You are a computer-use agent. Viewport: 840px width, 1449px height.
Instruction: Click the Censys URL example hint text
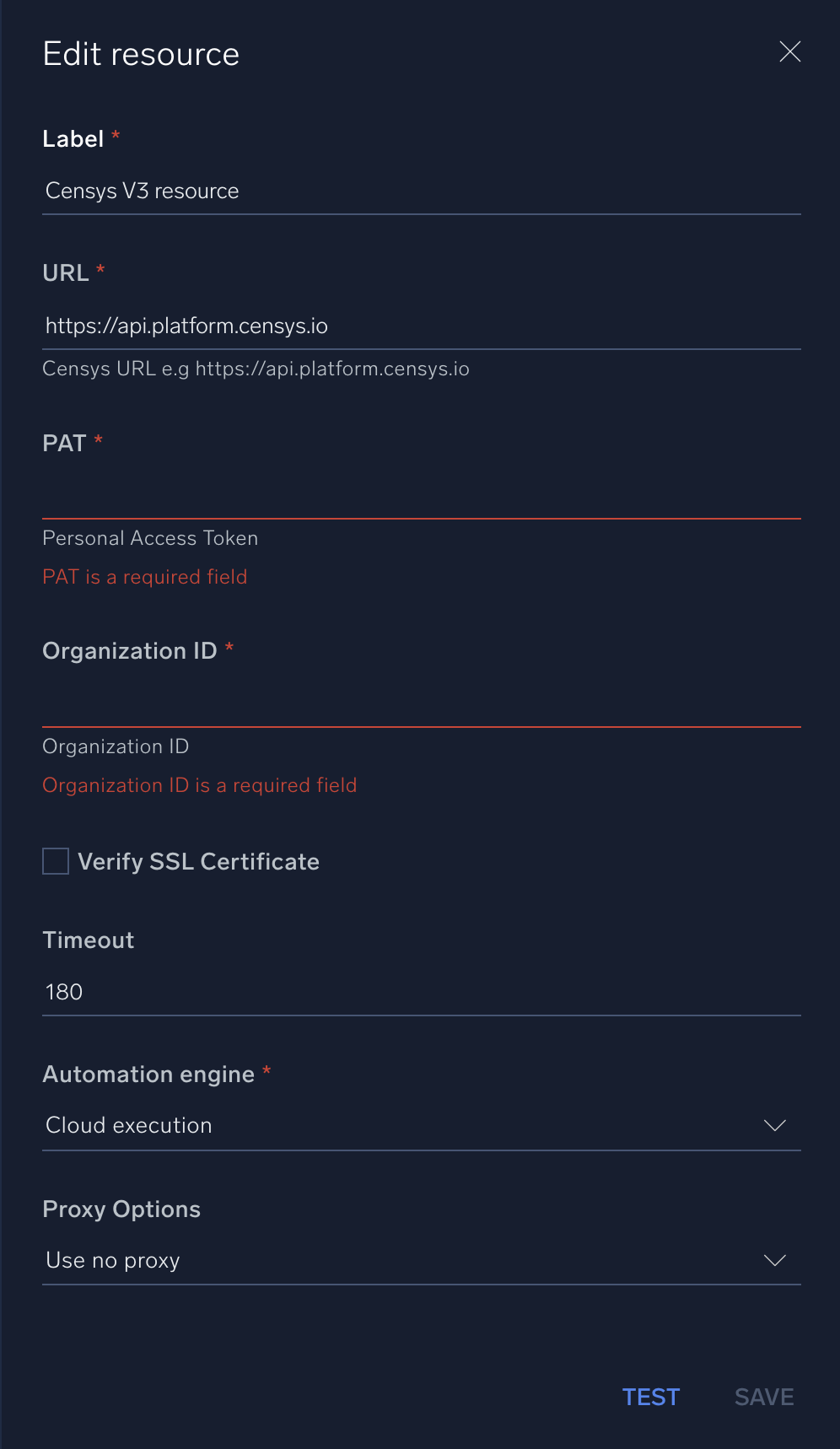tap(256, 369)
